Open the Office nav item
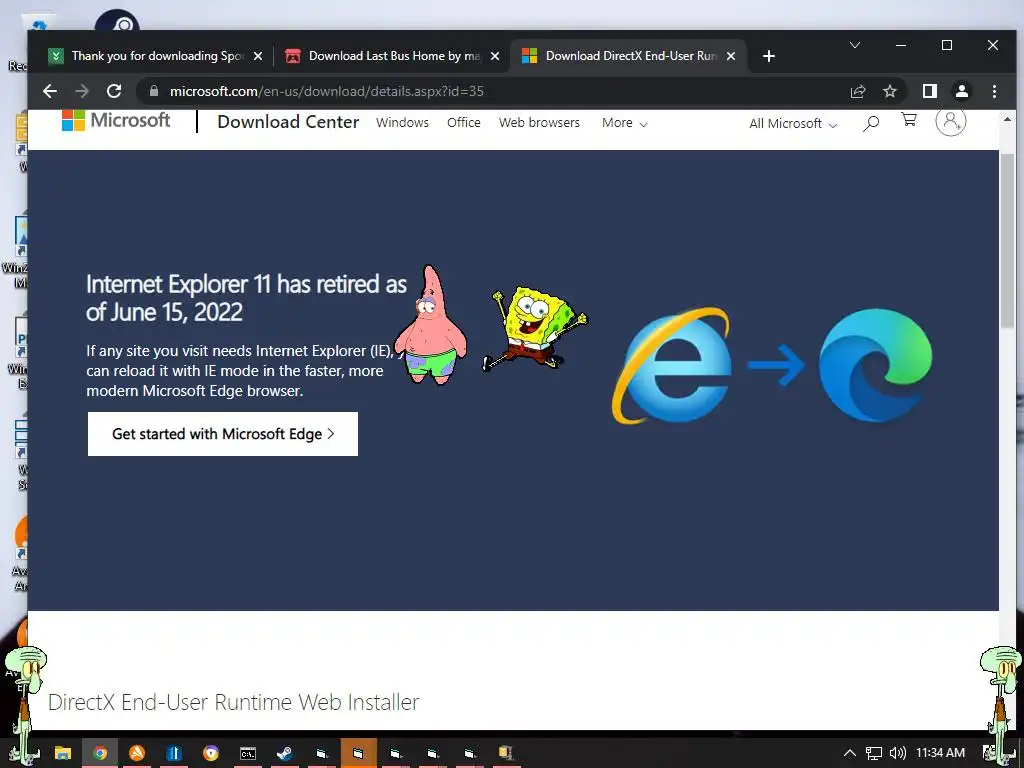The width and height of the screenshot is (1024, 768). click(464, 123)
